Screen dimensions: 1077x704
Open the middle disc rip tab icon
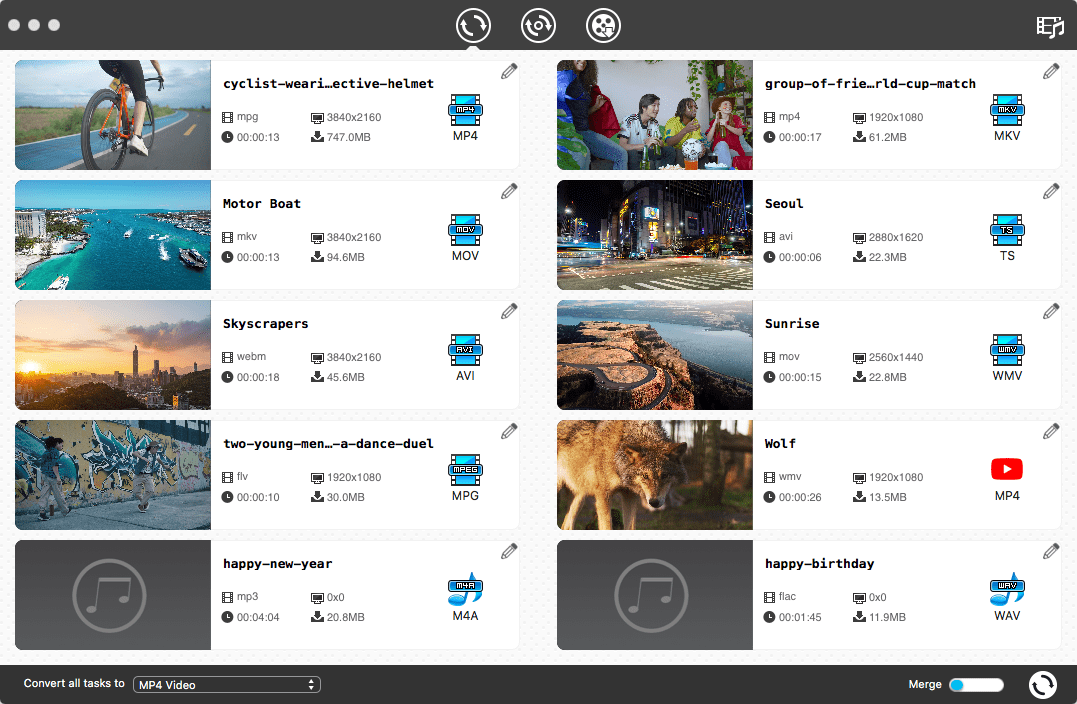coord(538,25)
